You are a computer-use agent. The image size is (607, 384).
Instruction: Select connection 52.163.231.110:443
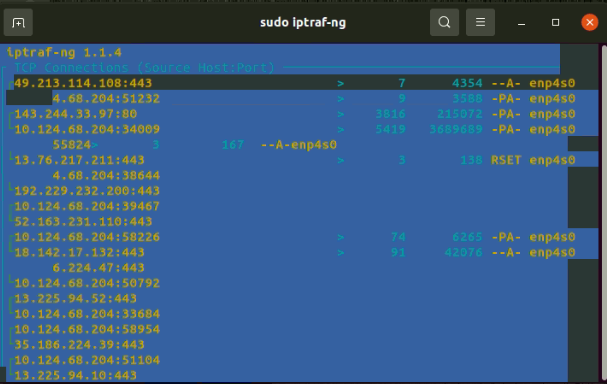83,221
